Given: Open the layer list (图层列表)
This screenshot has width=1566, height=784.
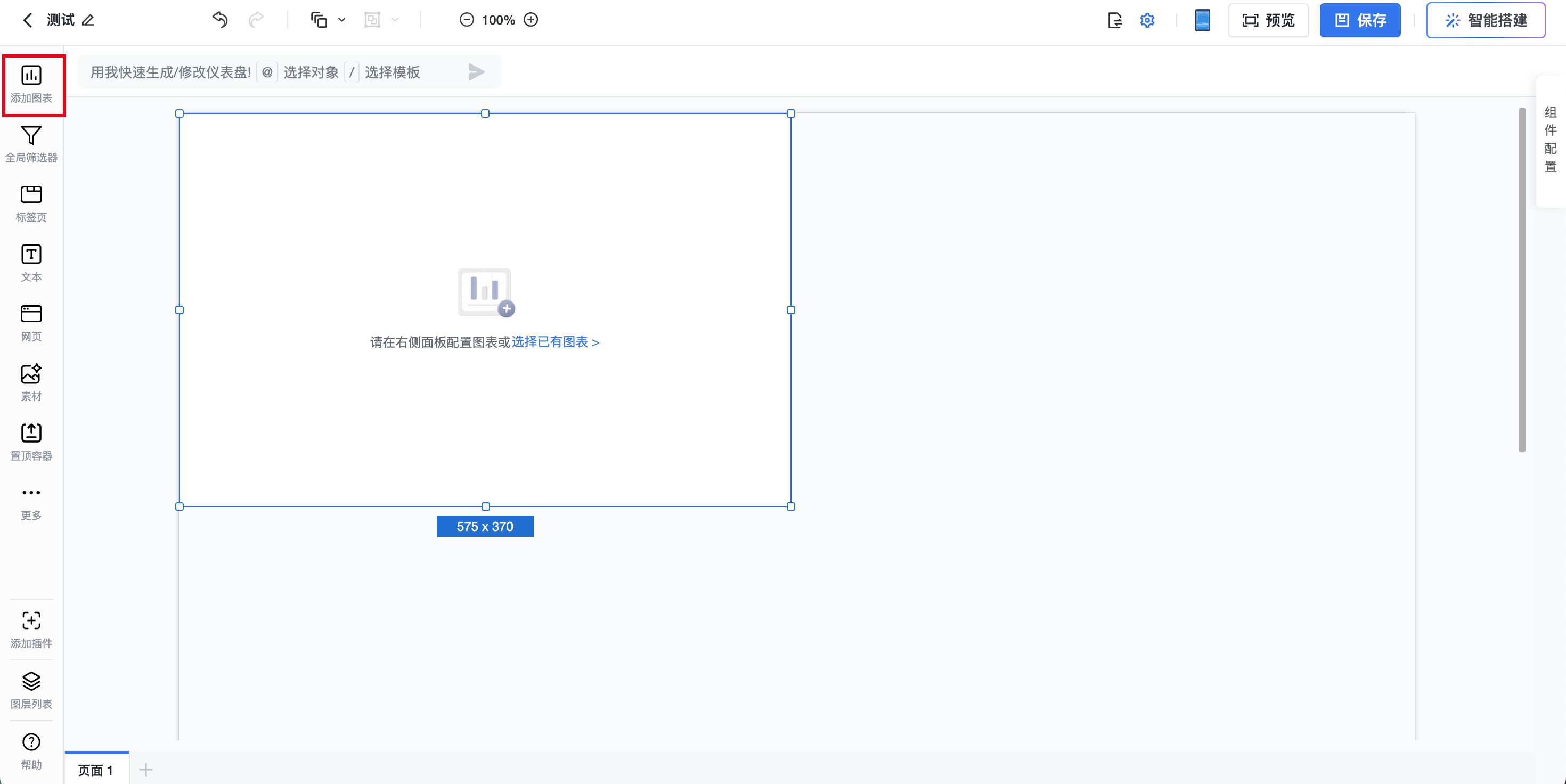Looking at the screenshot, I should tap(31, 689).
